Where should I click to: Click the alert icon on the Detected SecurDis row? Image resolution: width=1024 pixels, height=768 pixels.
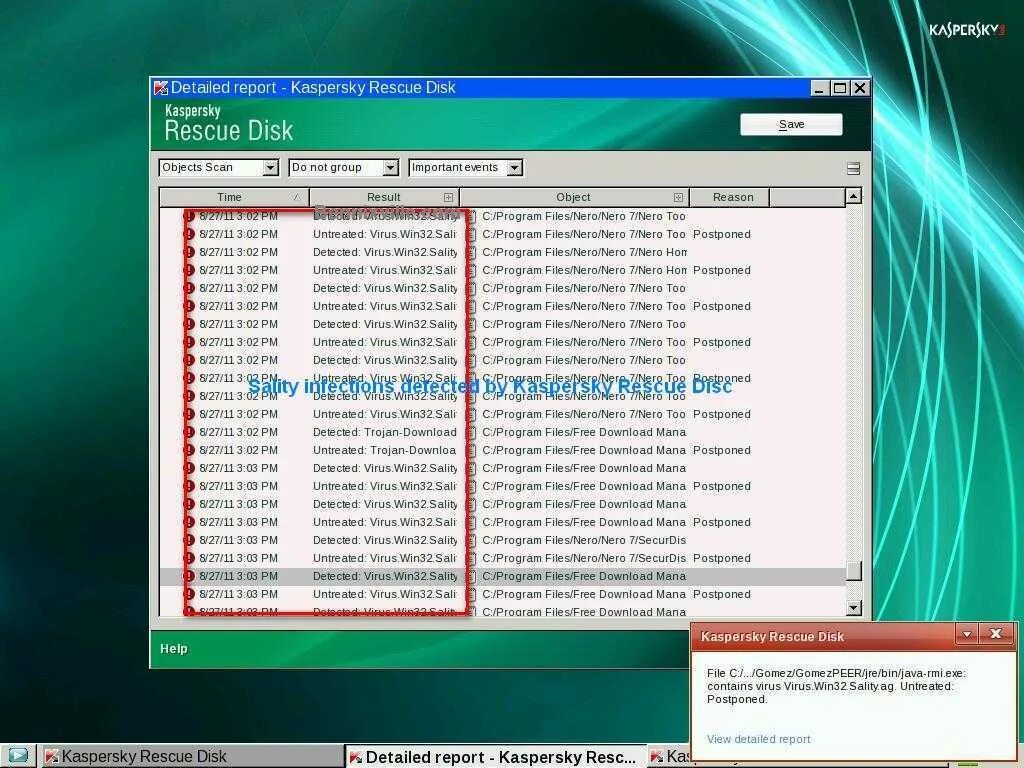pos(189,540)
